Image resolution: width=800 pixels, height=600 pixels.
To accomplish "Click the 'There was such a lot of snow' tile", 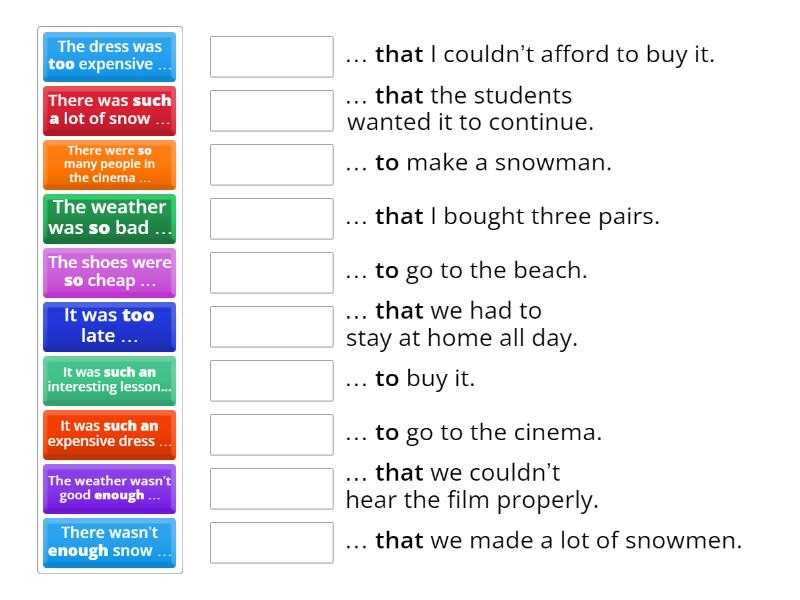I will pos(110,110).
